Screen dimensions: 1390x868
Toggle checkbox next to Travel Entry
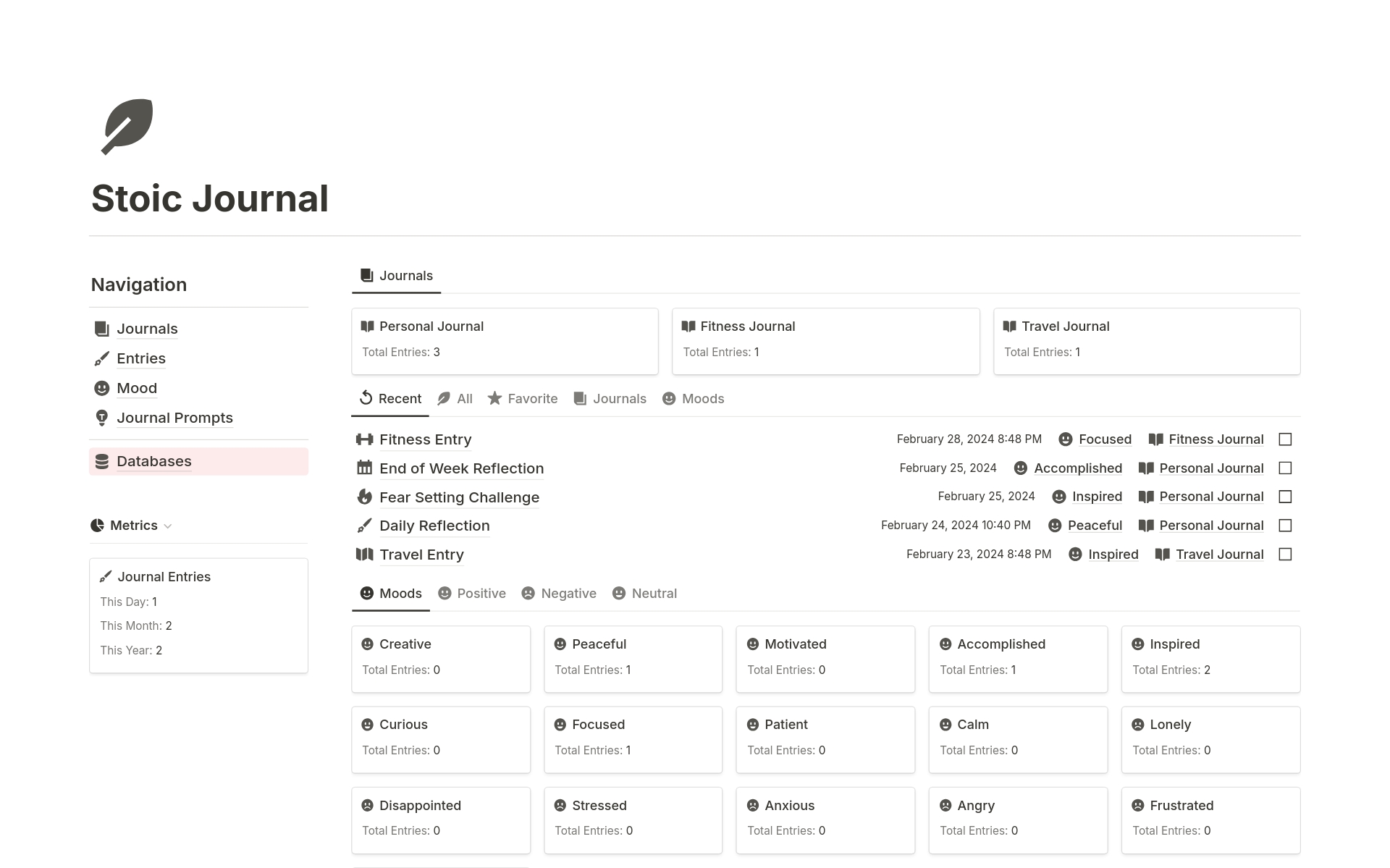1286,554
